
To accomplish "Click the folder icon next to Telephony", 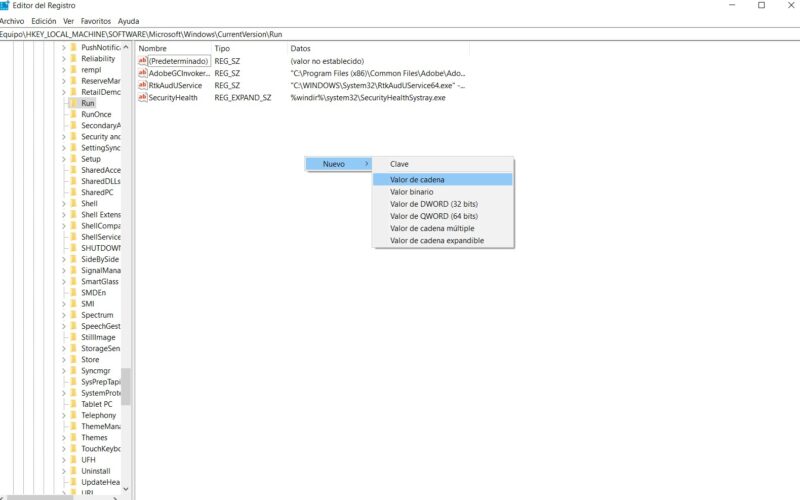I will pos(73,415).
